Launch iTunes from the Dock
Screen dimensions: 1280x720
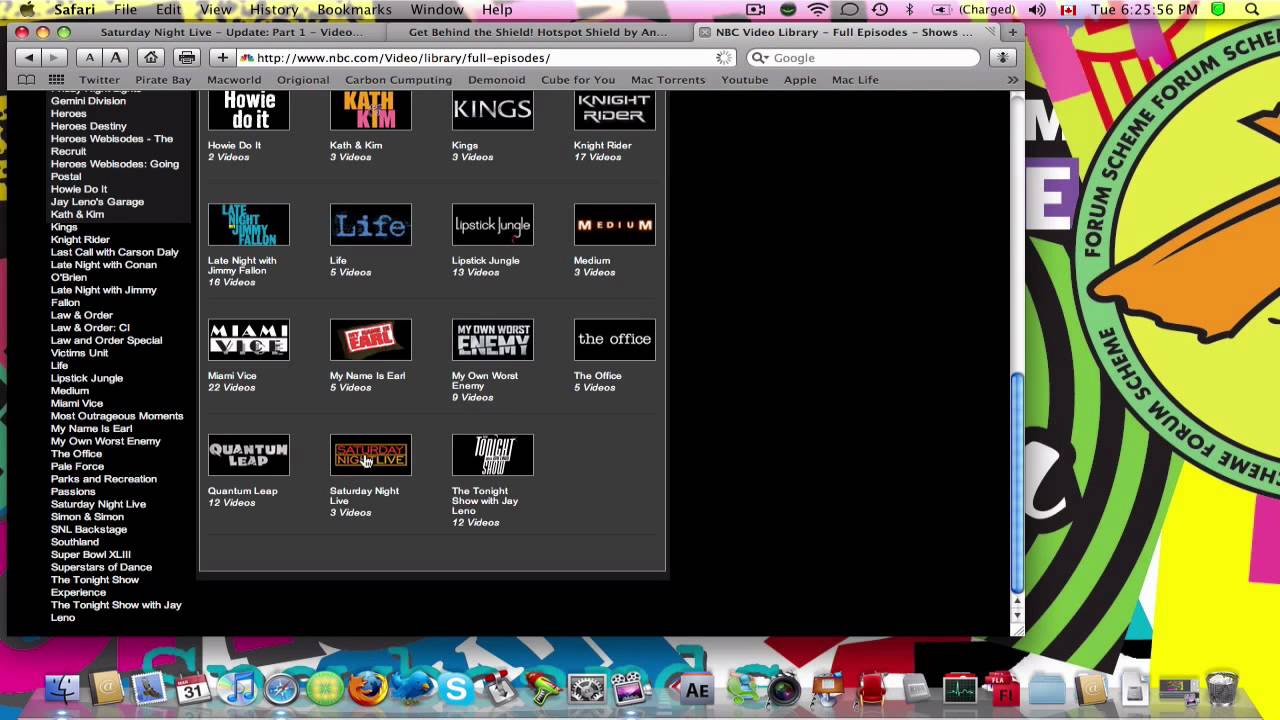pos(237,689)
